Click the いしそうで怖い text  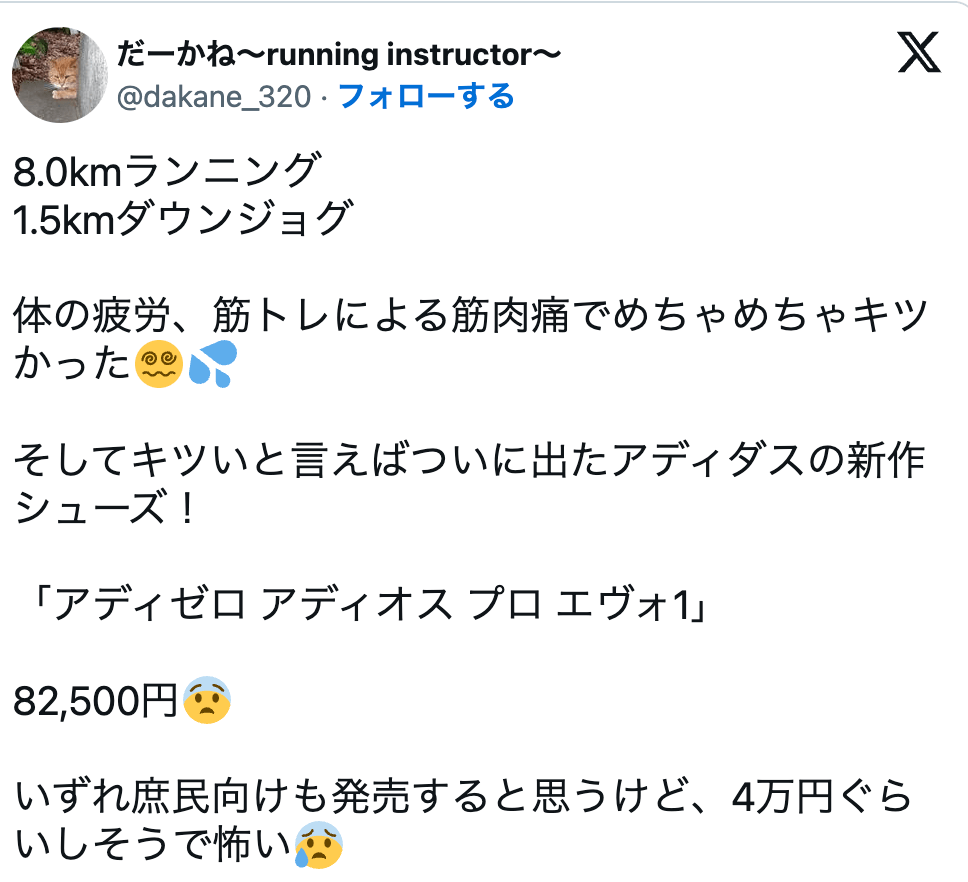pos(150,846)
